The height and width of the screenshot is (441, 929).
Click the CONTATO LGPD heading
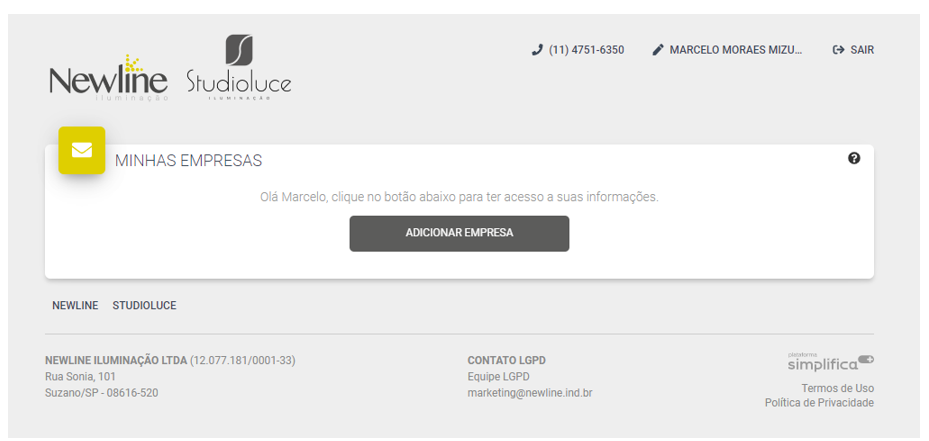click(x=507, y=360)
